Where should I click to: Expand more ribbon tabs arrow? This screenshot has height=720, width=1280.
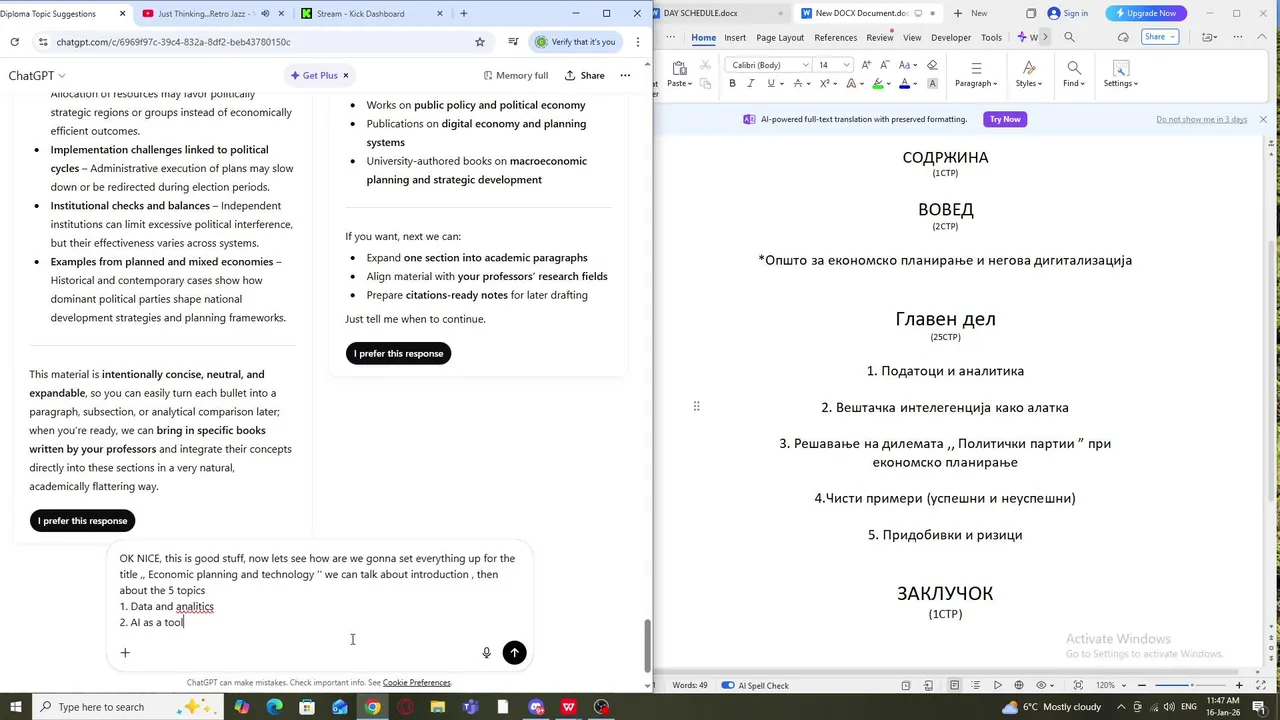point(1046,37)
